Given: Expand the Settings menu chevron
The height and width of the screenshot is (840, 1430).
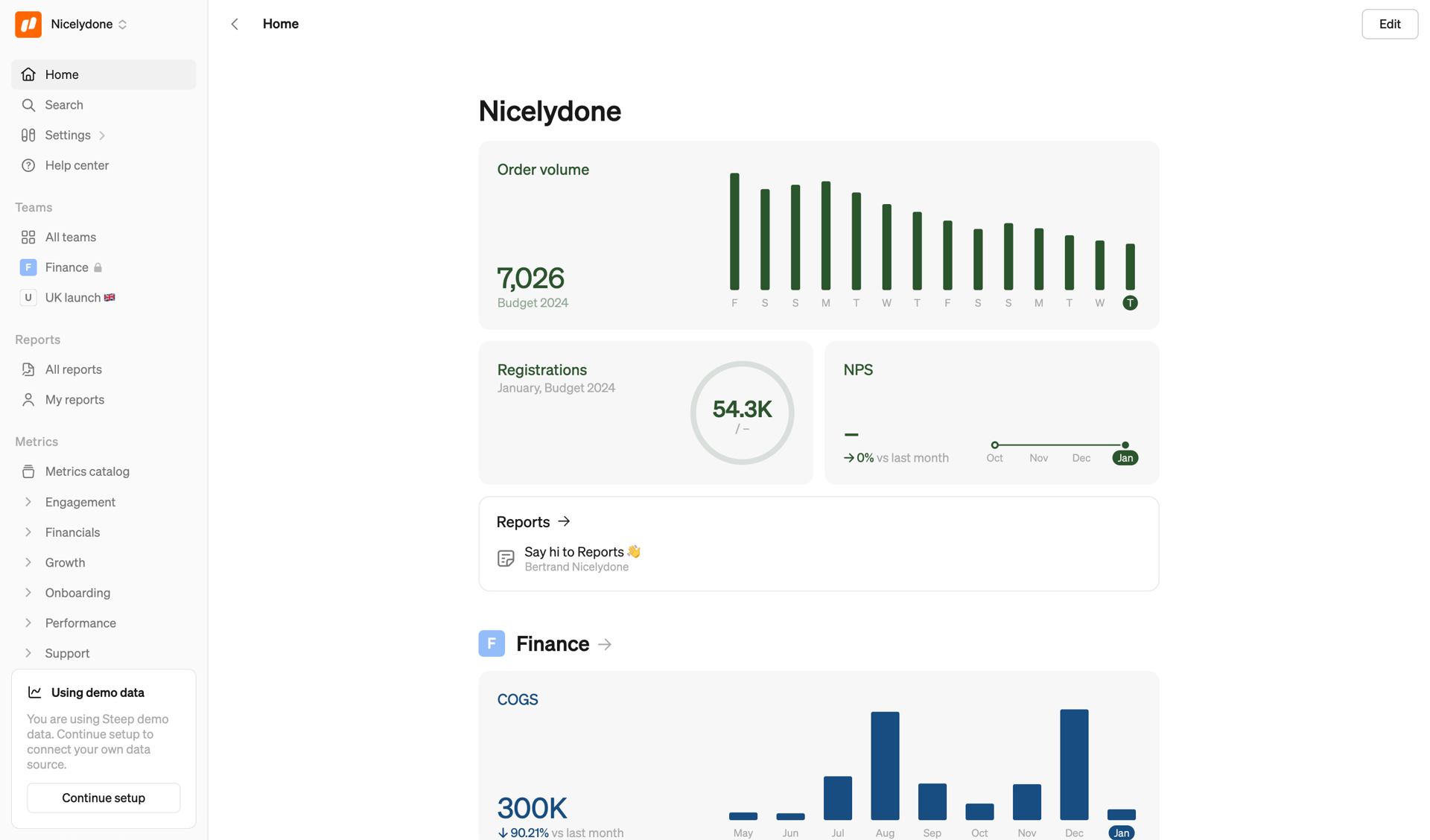Looking at the screenshot, I should (102, 135).
